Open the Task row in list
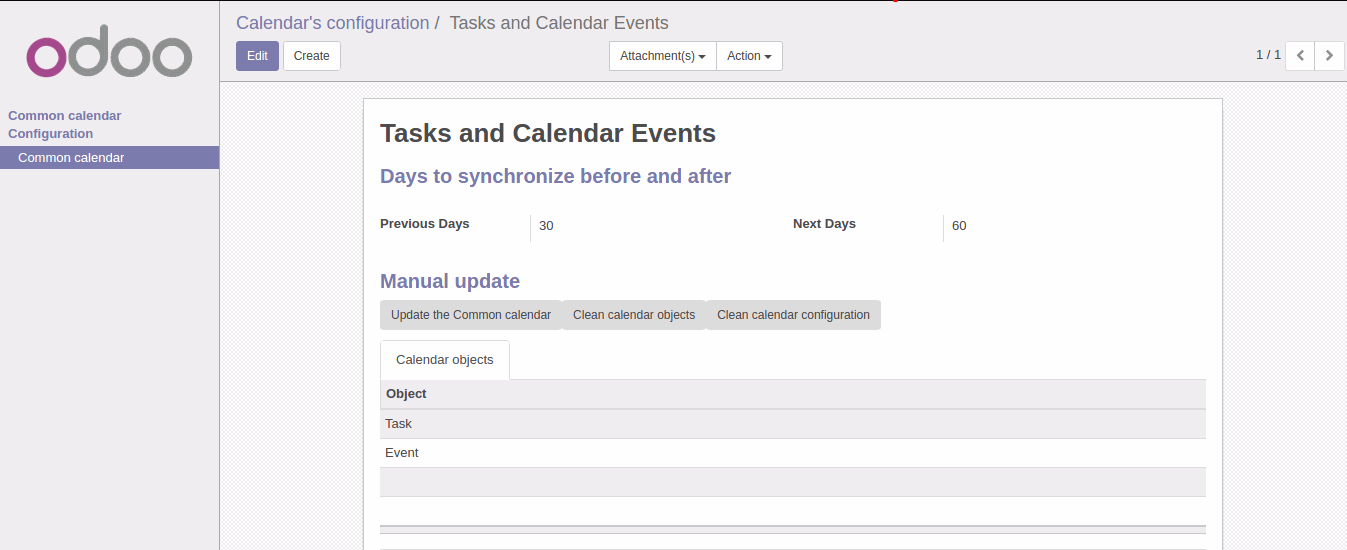This screenshot has height=550, width=1347. coord(399,424)
